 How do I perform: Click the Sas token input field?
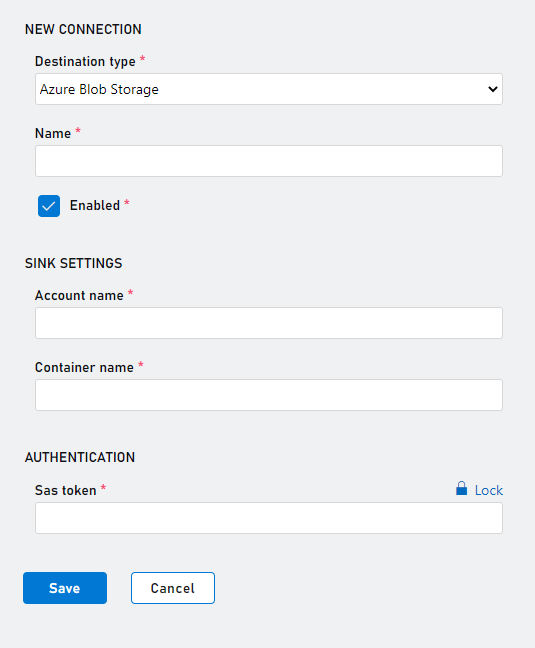[x=269, y=518]
